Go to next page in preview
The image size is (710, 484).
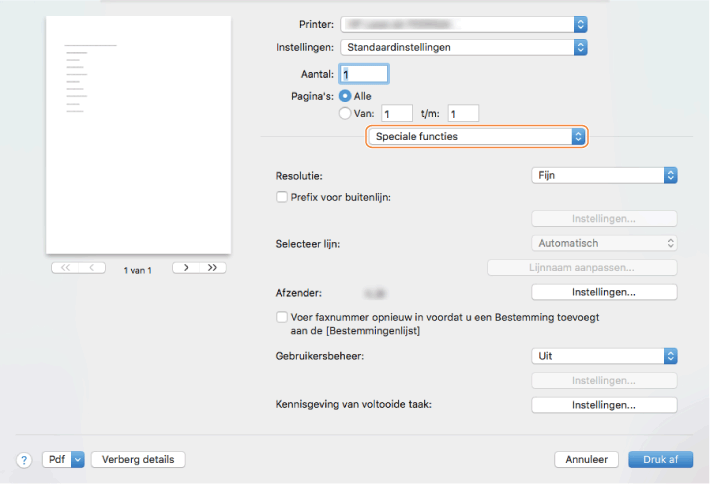186,268
